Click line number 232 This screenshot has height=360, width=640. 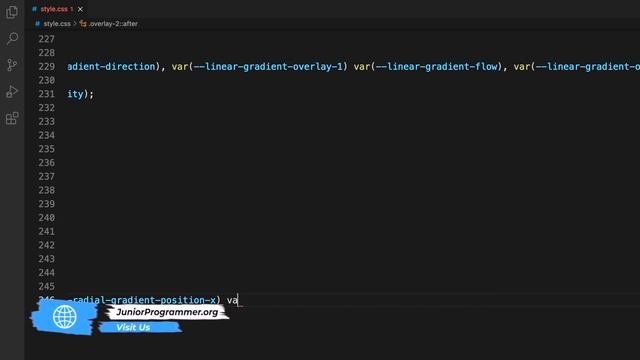click(x=47, y=108)
